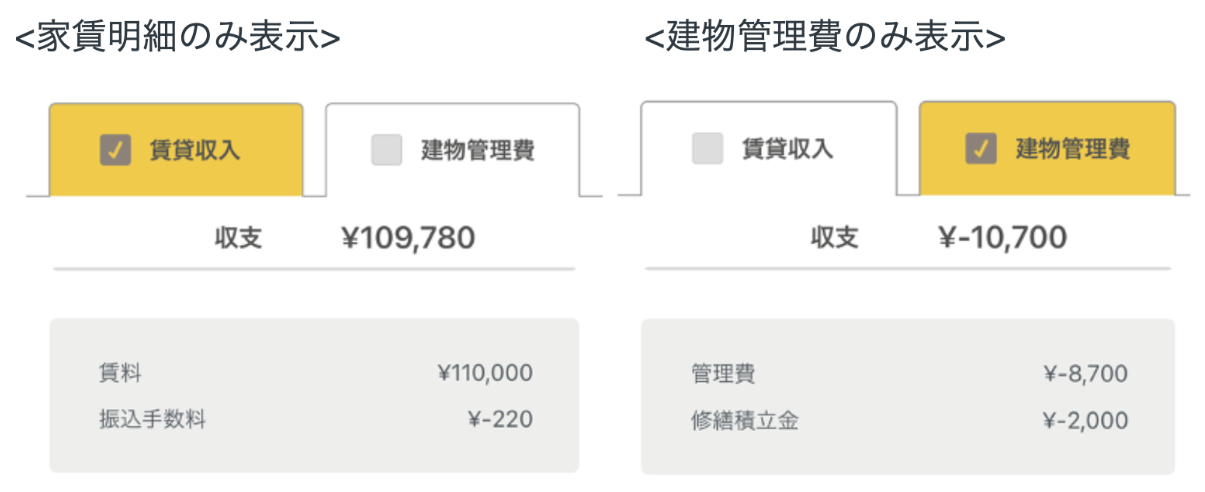Click the <家賃明細のみ表示> heading

(177, 37)
